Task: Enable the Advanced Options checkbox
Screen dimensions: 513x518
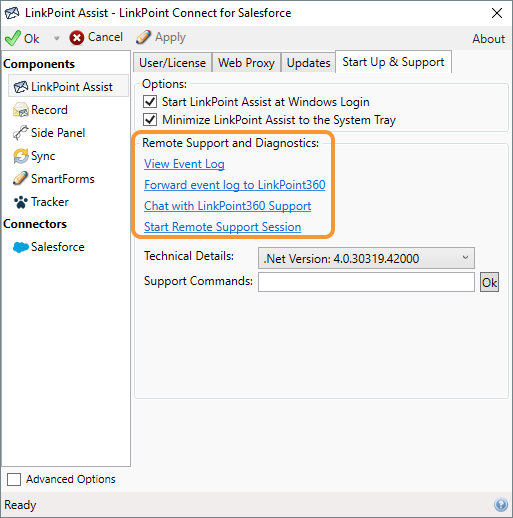Action: [x=14, y=479]
